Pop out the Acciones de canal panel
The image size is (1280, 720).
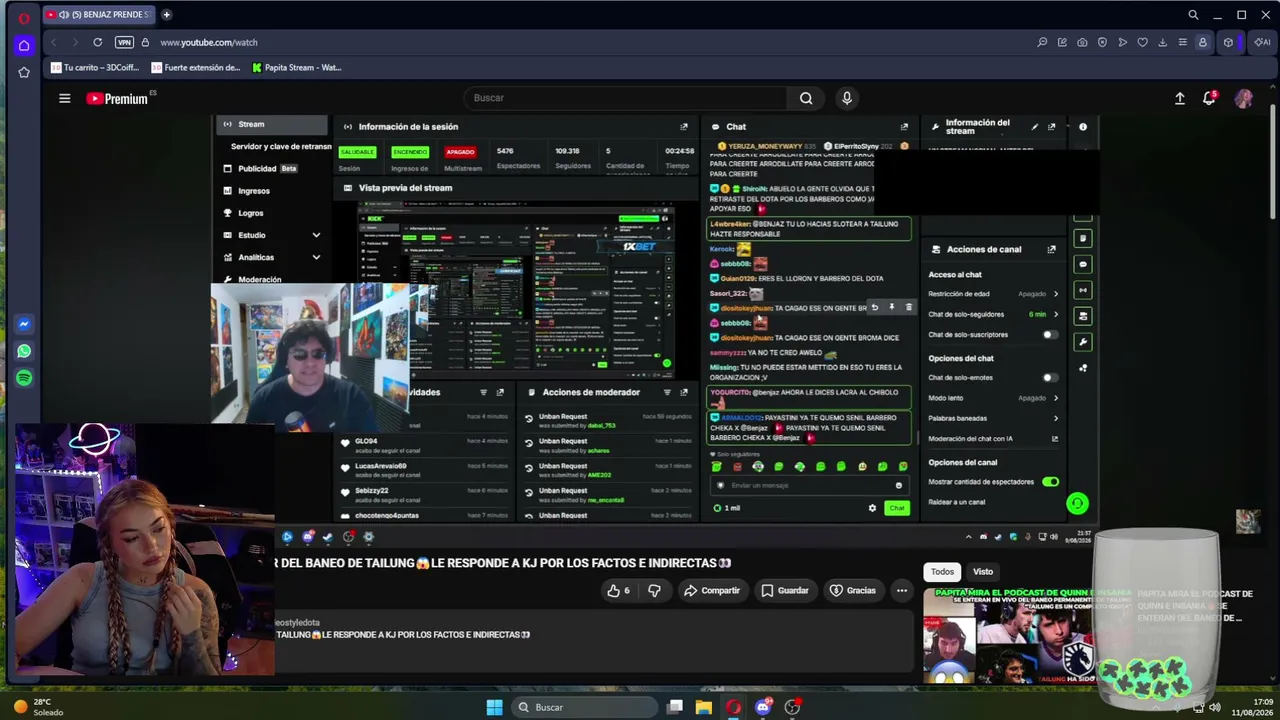pos(1051,249)
